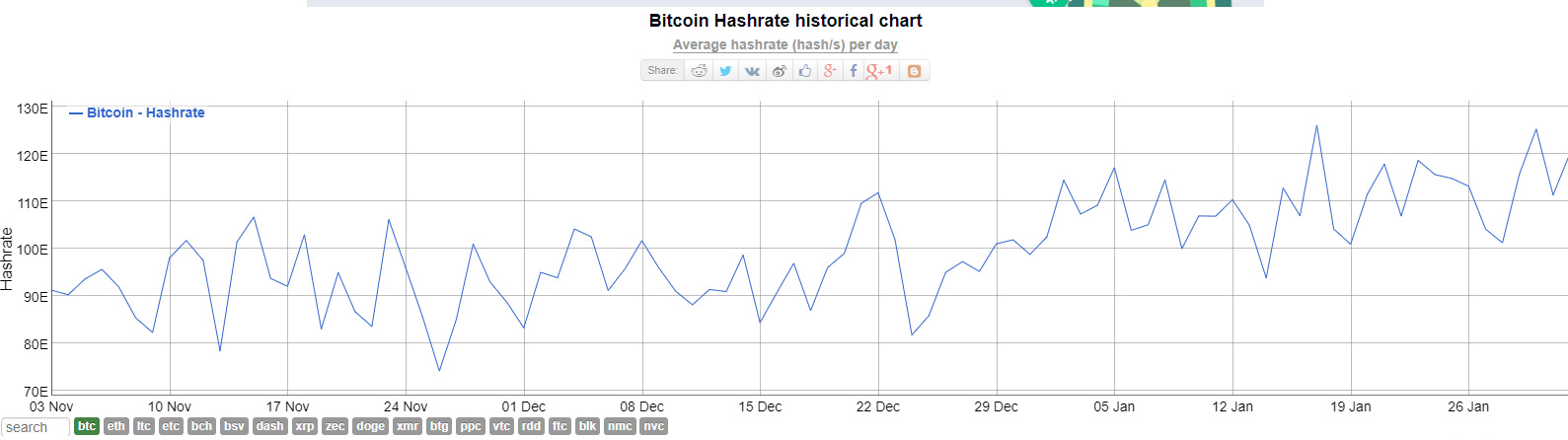Share the chart on Weibo
This screenshot has height=440, width=1568.
(x=779, y=71)
